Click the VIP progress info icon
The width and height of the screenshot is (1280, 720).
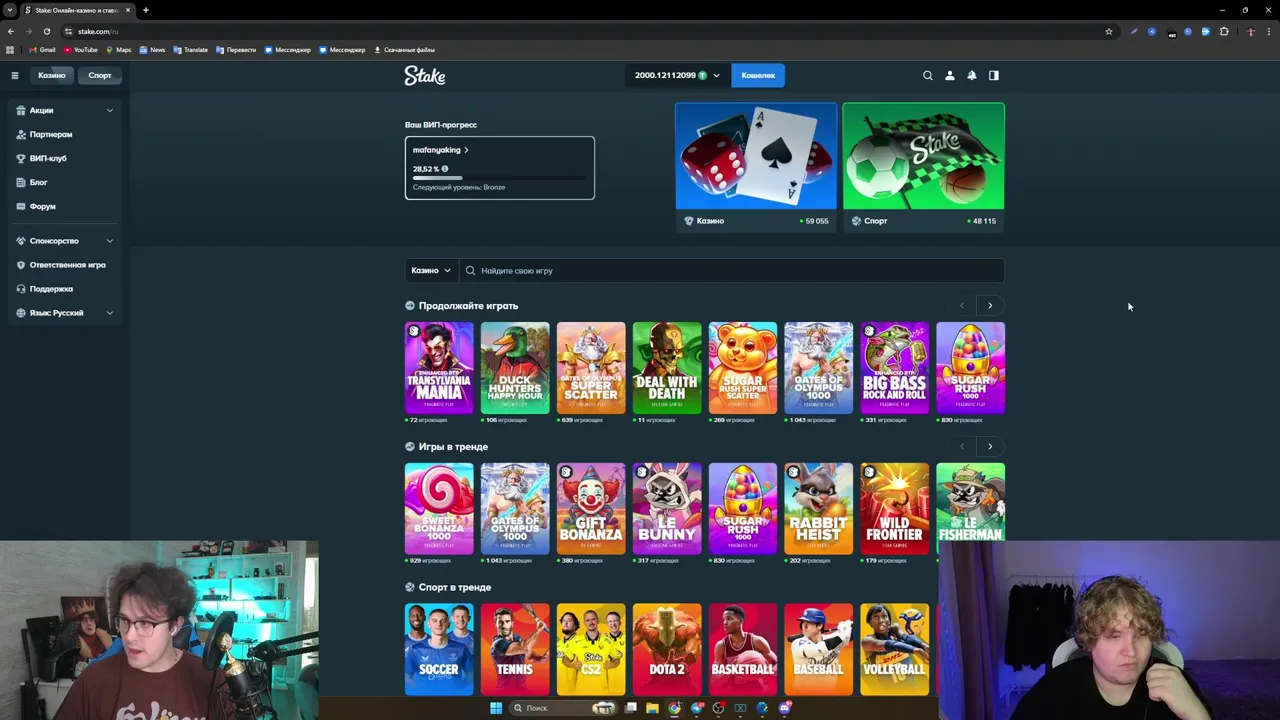pos(445,169)
